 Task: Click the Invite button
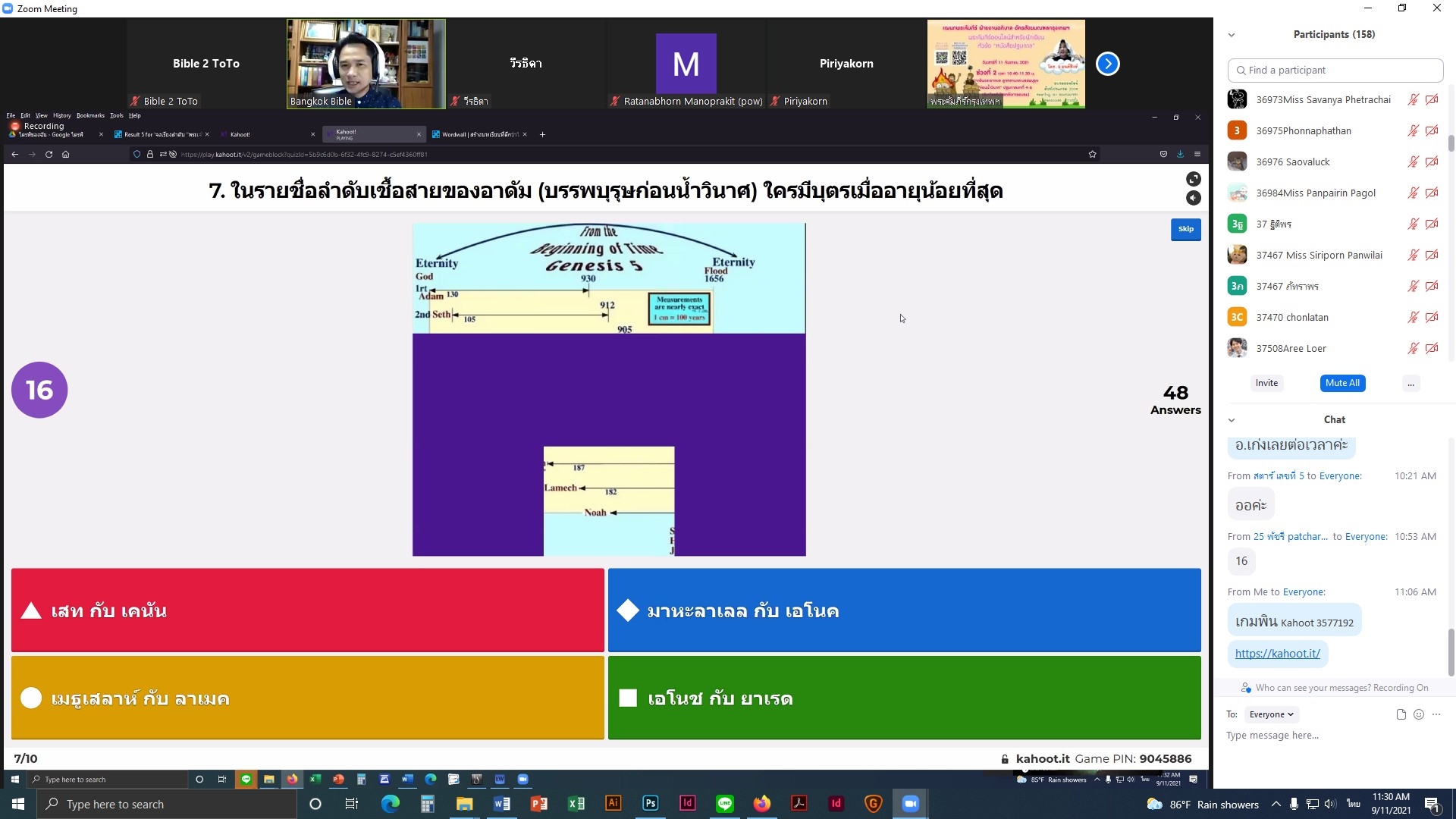point(1266,383)
